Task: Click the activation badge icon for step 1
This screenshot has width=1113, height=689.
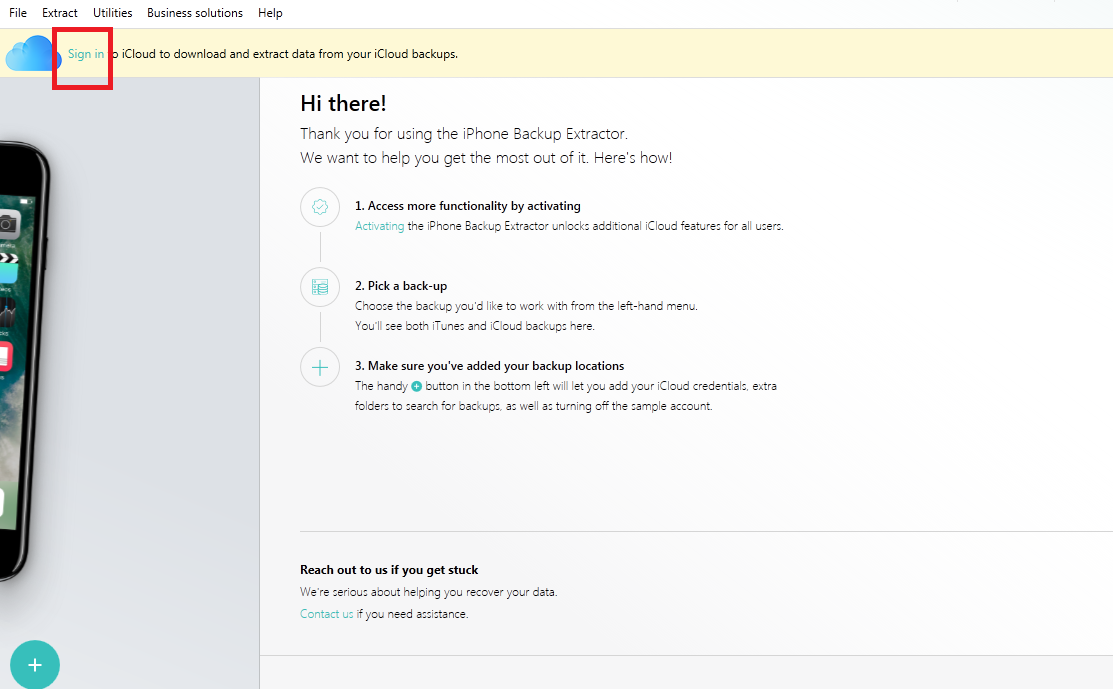Action: (320, 207)
